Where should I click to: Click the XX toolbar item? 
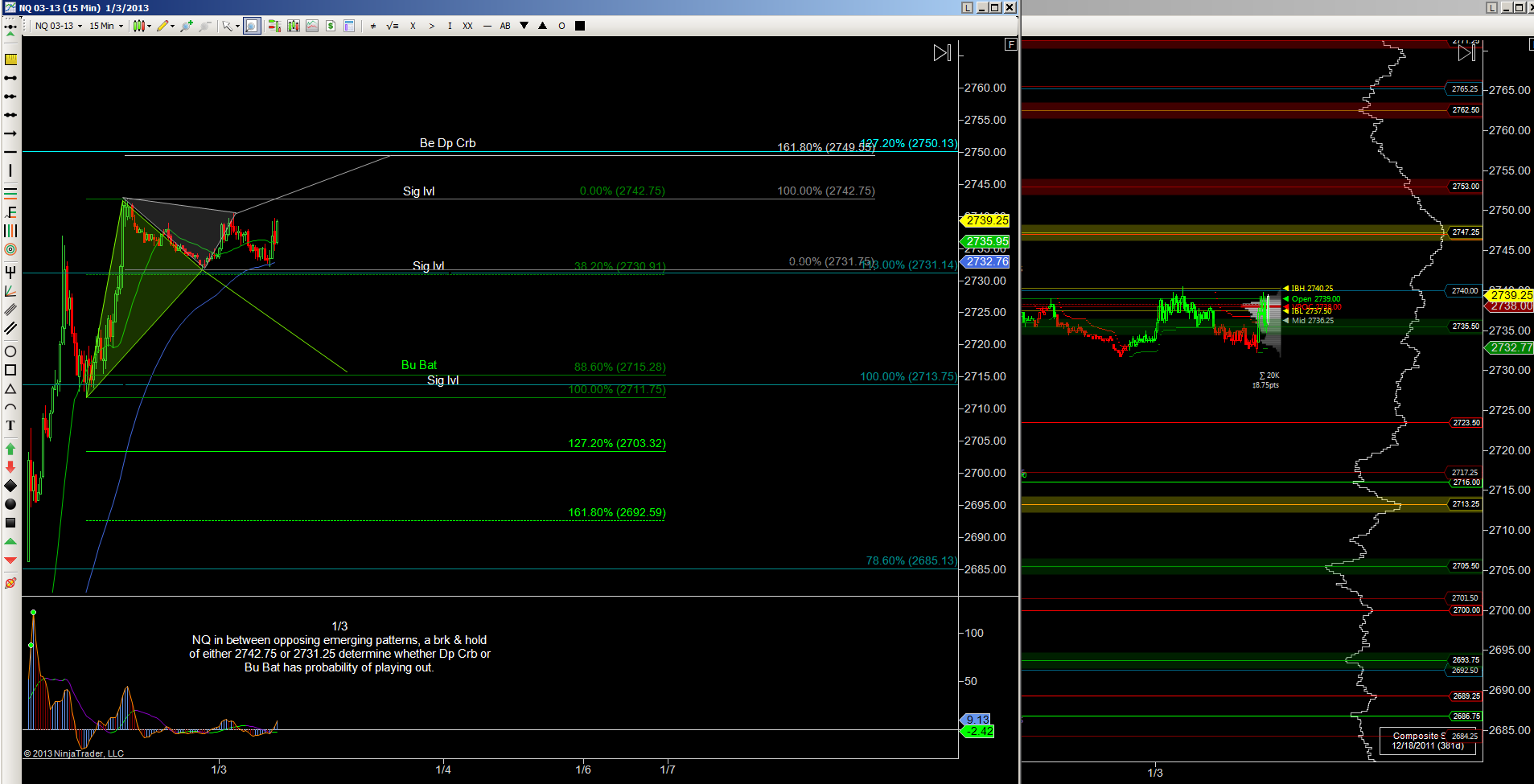pyautogui.click(x=467, y=26)
